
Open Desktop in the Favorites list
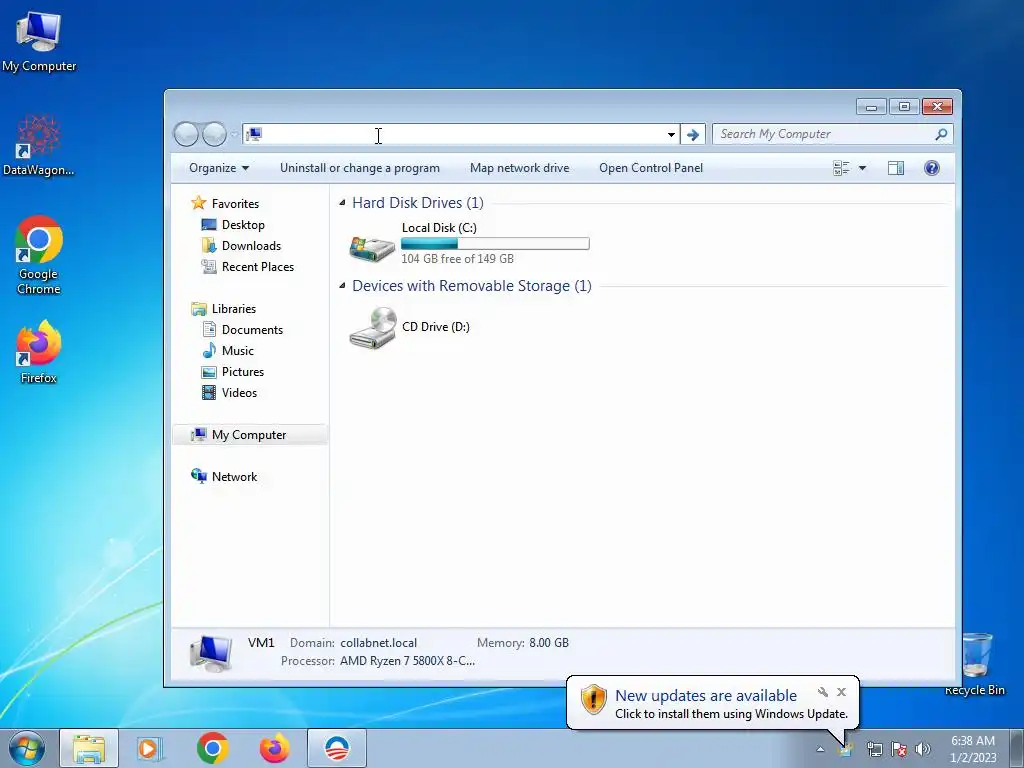click(243, 225)
